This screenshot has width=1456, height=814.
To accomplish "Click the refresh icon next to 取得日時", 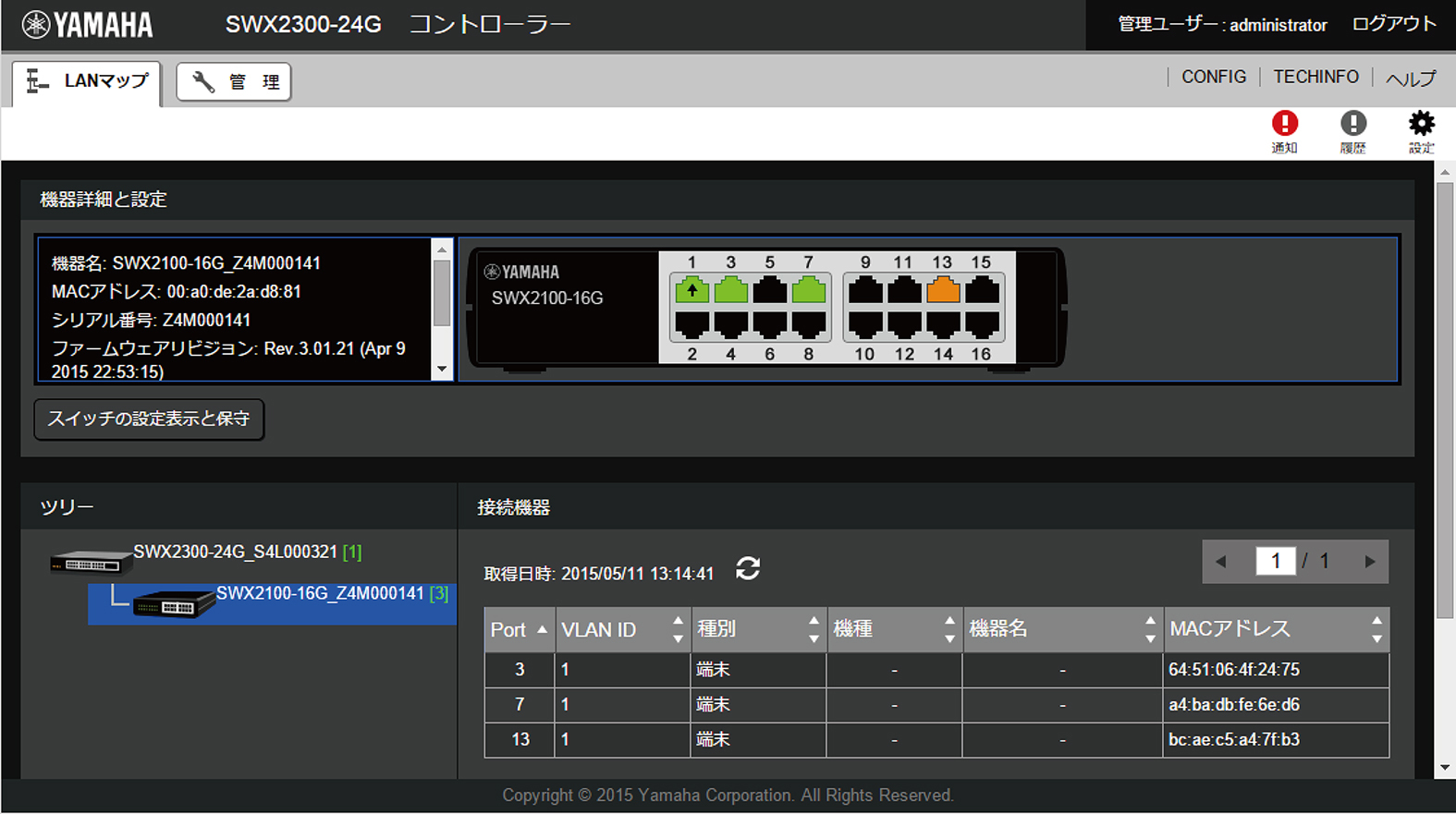I will pyautogui.click(x=748, y=569).
